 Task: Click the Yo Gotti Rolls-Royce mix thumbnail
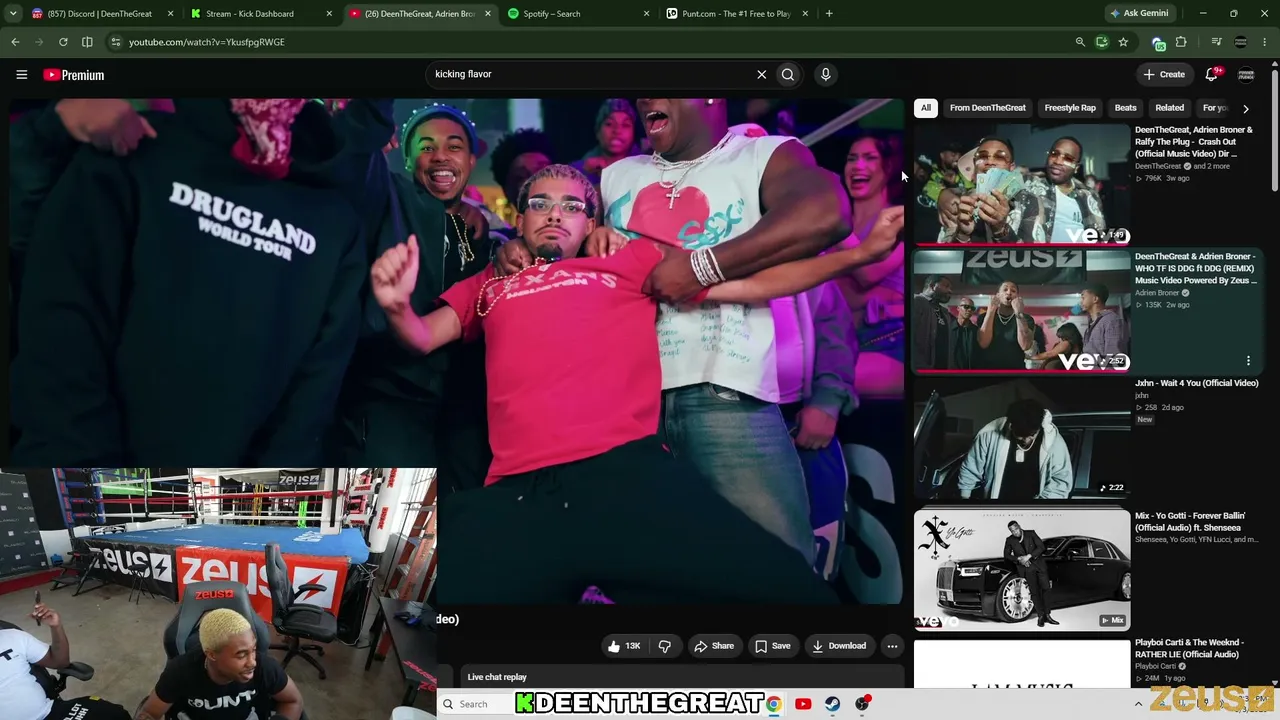click(1021, 570)
